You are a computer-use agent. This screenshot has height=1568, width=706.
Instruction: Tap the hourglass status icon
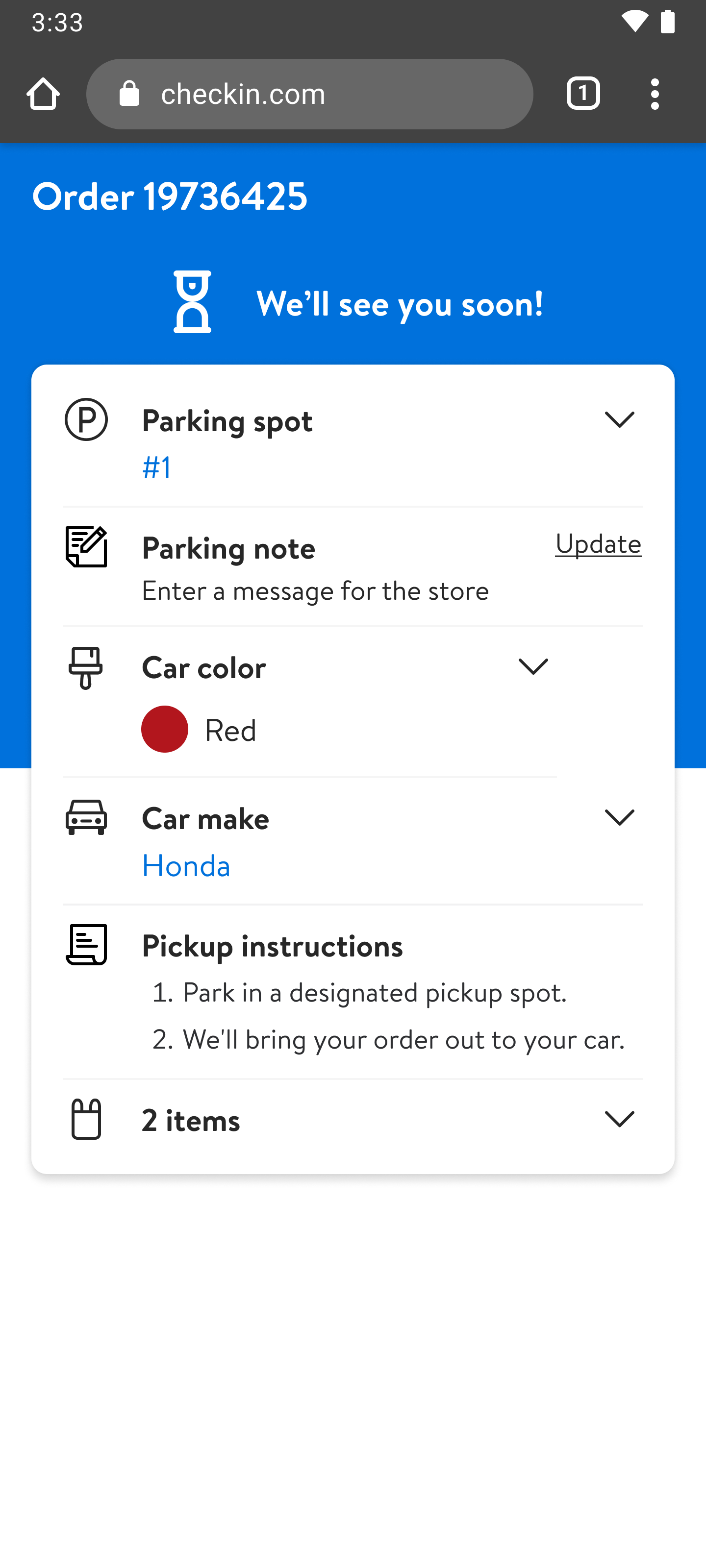tap(193, 302)
